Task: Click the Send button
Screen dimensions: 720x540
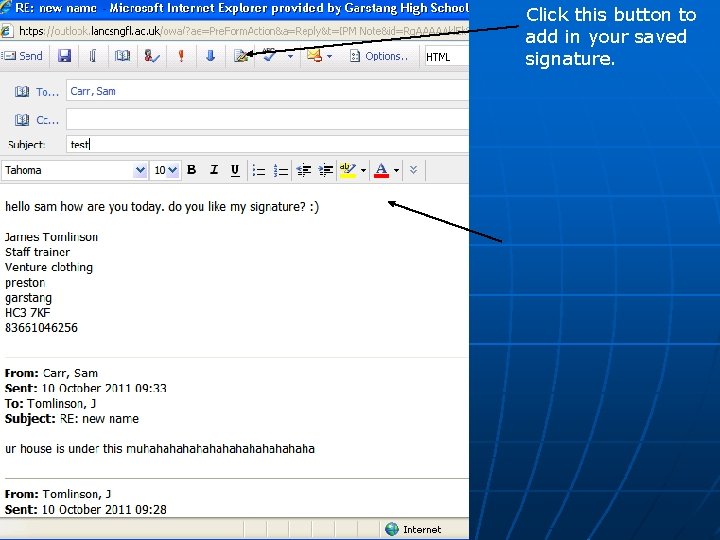Action: [x=22, y=56]
